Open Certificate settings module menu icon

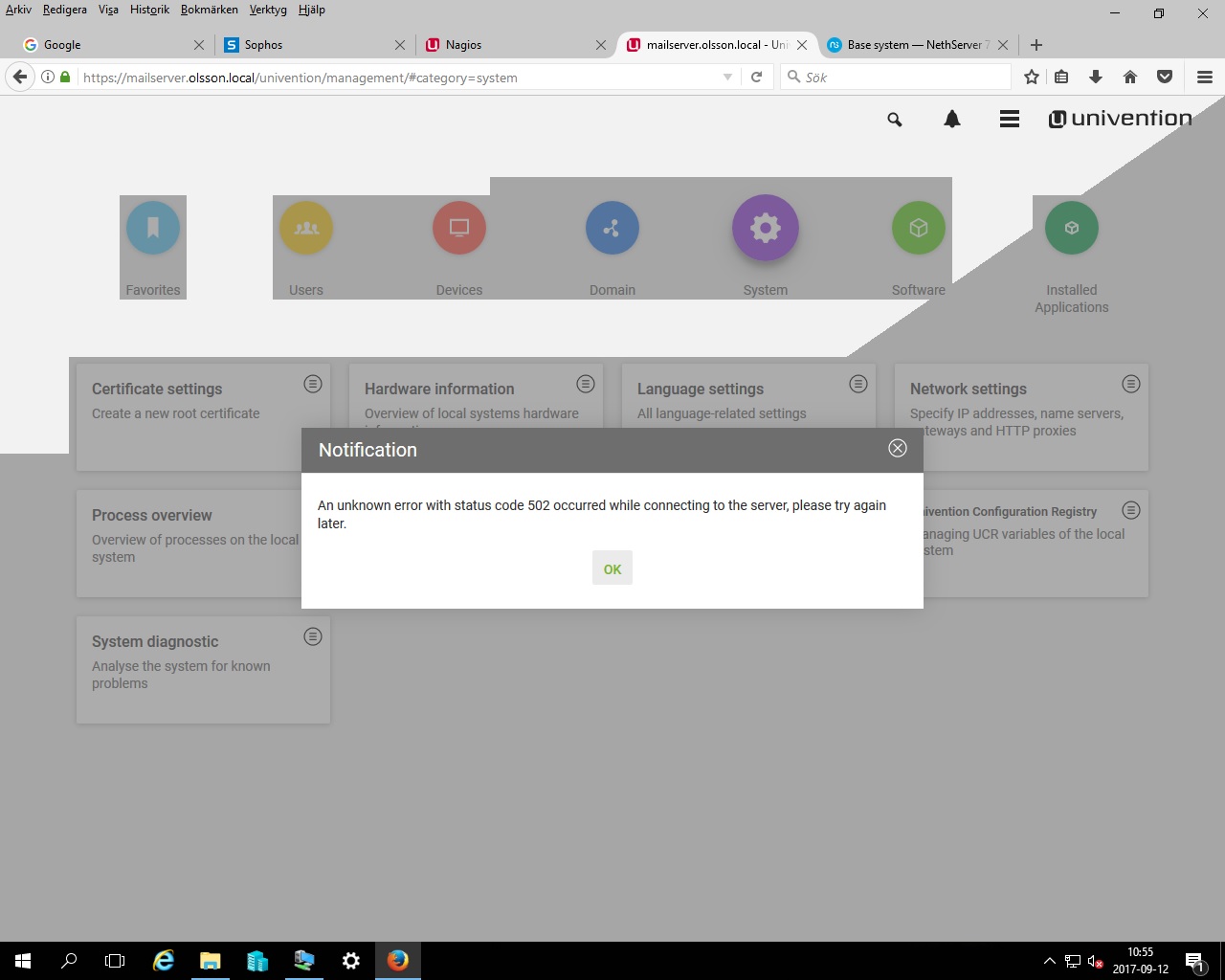[x=313, y=384]
